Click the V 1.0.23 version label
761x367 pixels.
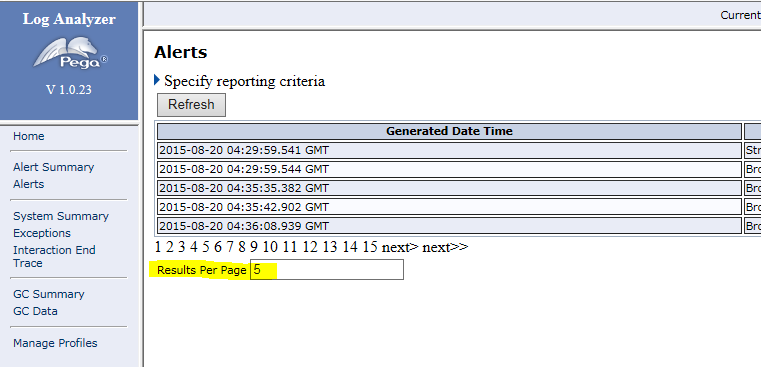69,90
